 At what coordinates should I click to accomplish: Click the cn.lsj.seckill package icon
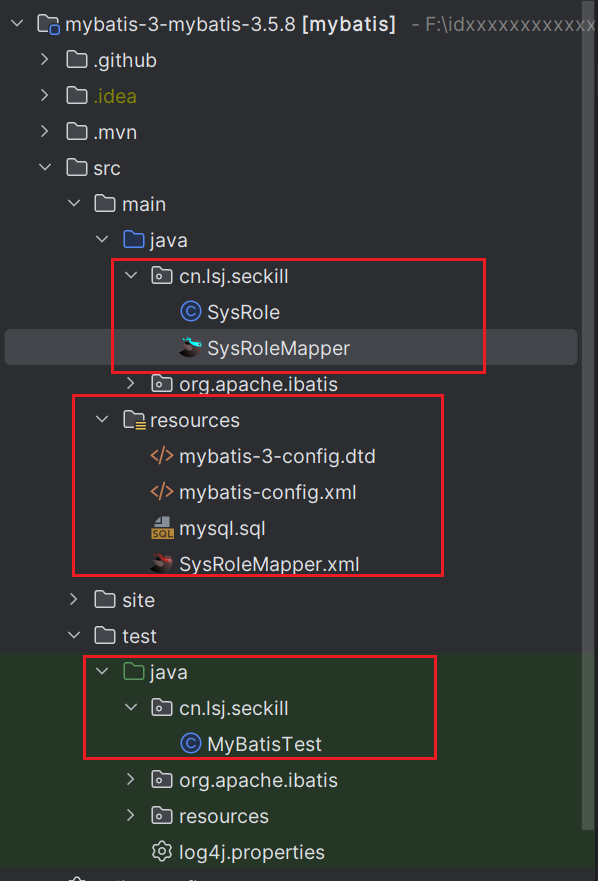pos(161,275)
